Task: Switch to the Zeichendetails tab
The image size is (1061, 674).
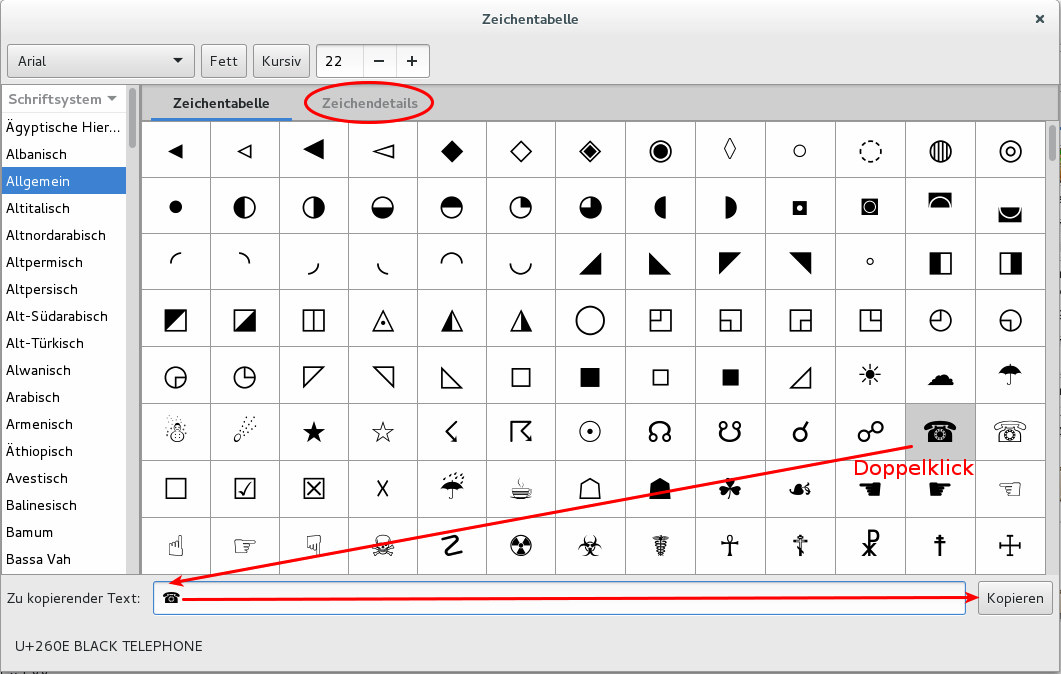Action: 369,103
